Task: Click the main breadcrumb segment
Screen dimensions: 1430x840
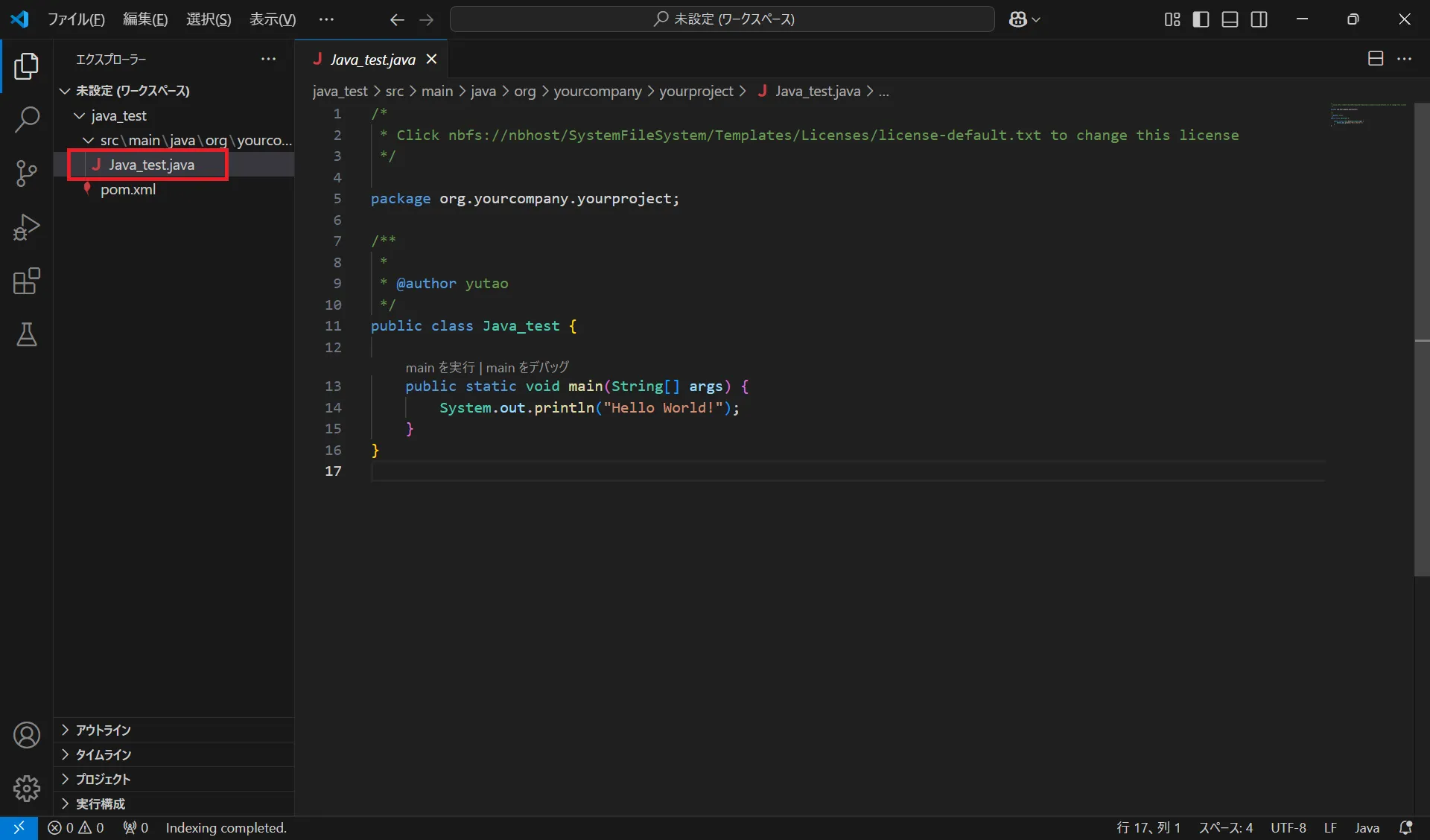Action: tap(437, 91)
